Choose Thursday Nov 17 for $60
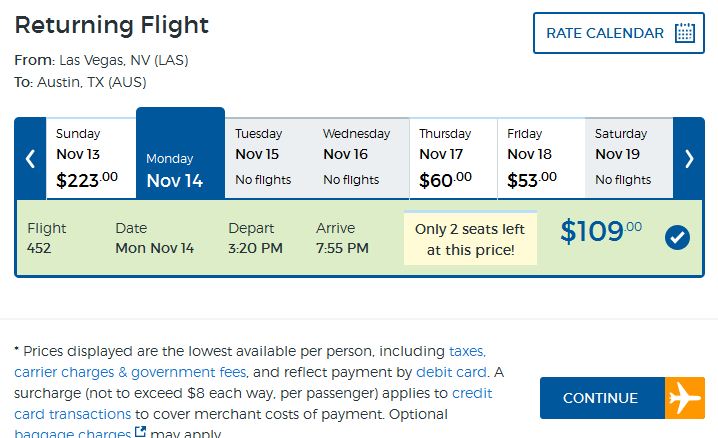 pyautogui.click(x=453, y=158)
